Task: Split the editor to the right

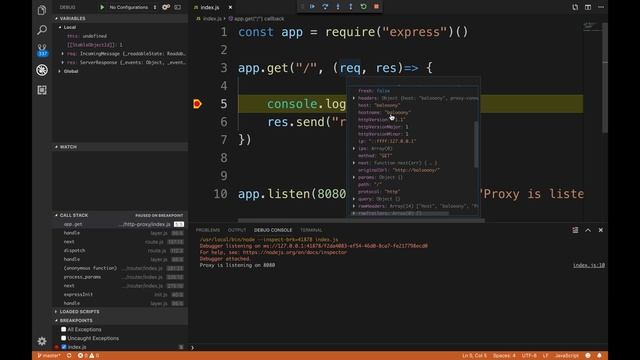Action: coord(588,7)
